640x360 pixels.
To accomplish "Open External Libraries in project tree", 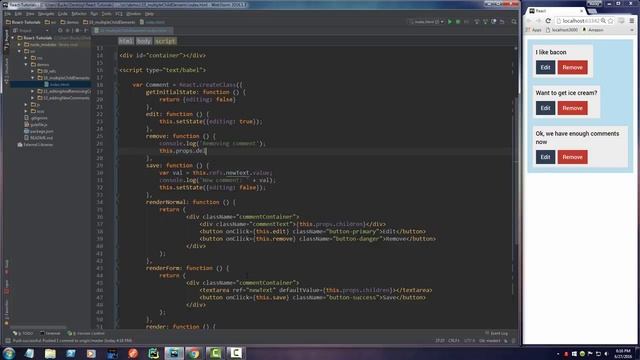I will (x=35, y=144).
